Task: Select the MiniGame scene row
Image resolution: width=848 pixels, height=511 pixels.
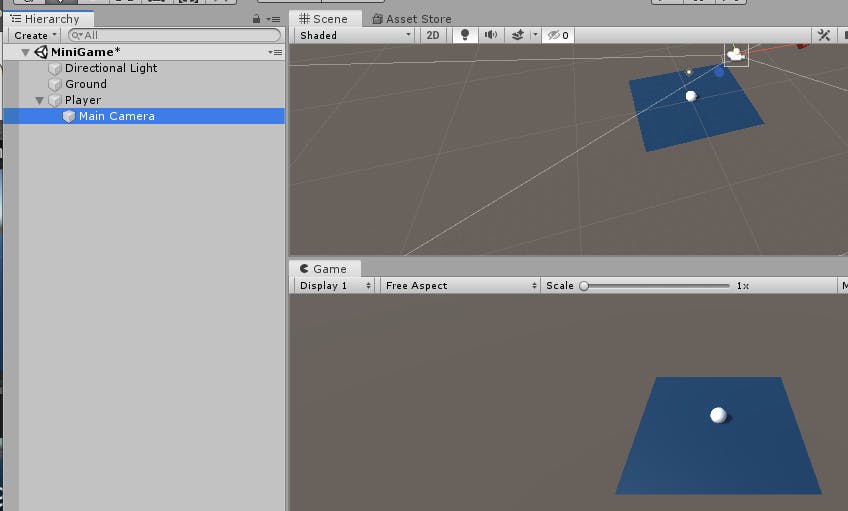Action: 144,52
